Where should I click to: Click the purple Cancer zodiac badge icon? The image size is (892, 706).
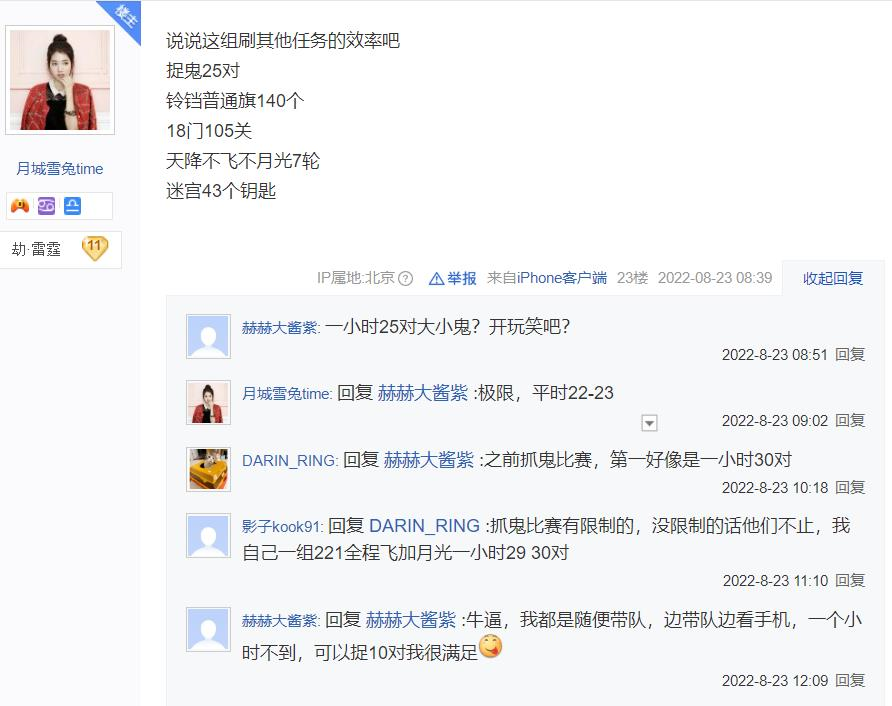click(x=46, y=205)
